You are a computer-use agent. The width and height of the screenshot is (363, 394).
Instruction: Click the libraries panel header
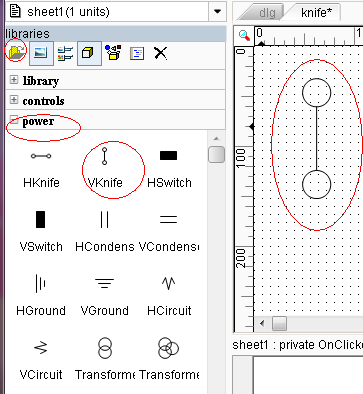116,34
